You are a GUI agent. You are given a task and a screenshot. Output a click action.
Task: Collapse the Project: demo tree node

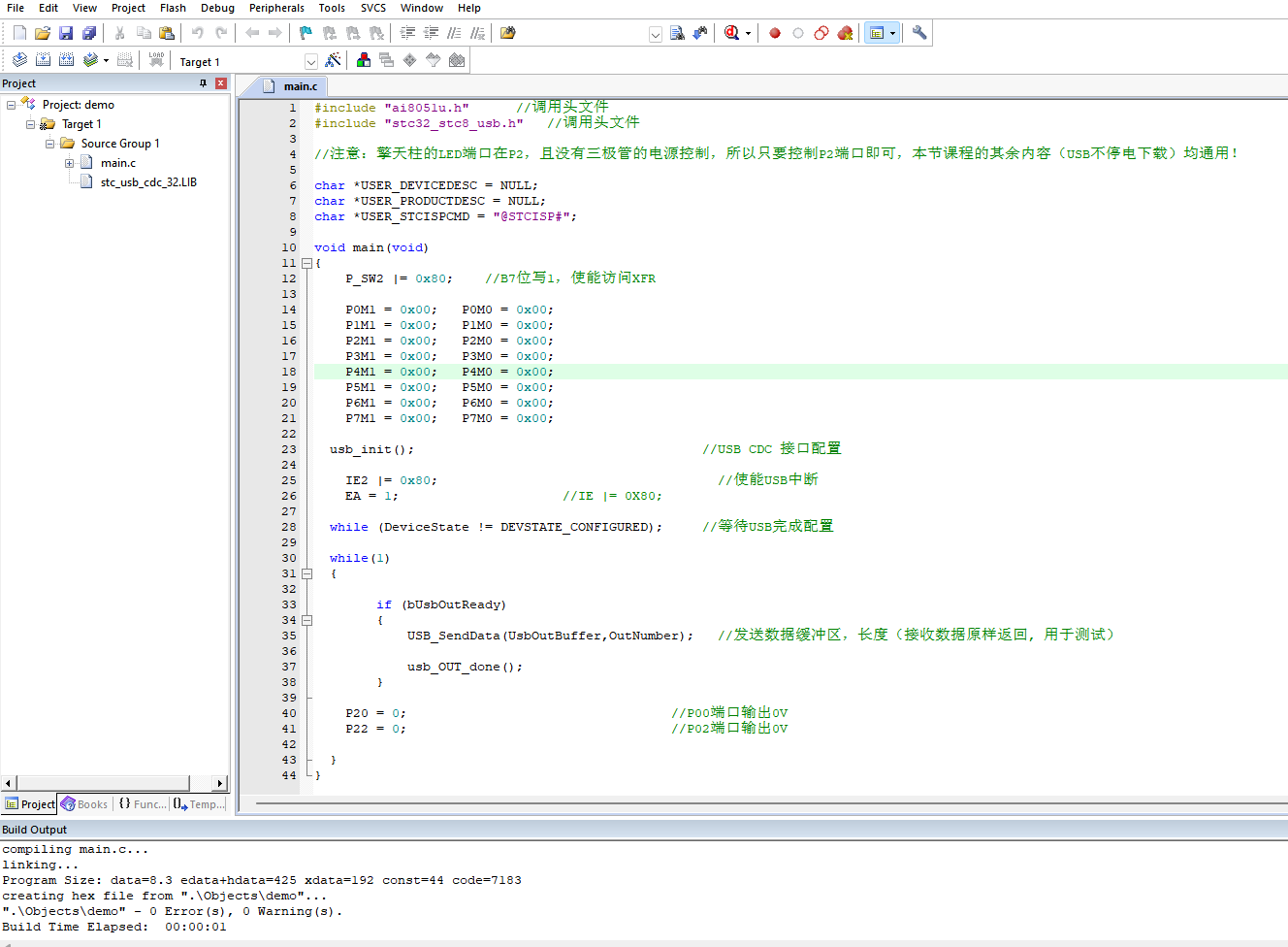[x=12, y=105]
